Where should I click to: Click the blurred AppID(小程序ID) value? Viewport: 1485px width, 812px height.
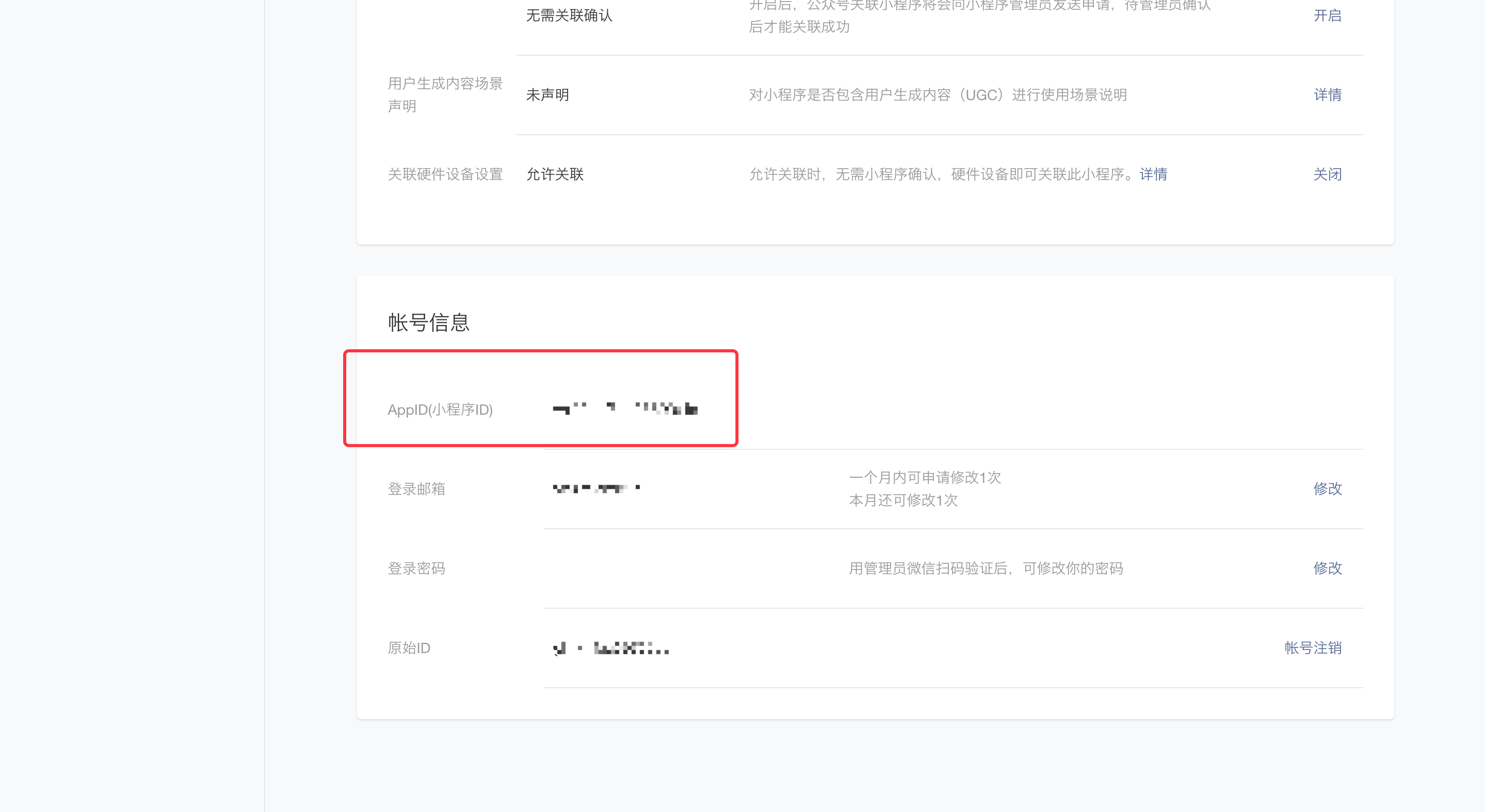(625, 409)
